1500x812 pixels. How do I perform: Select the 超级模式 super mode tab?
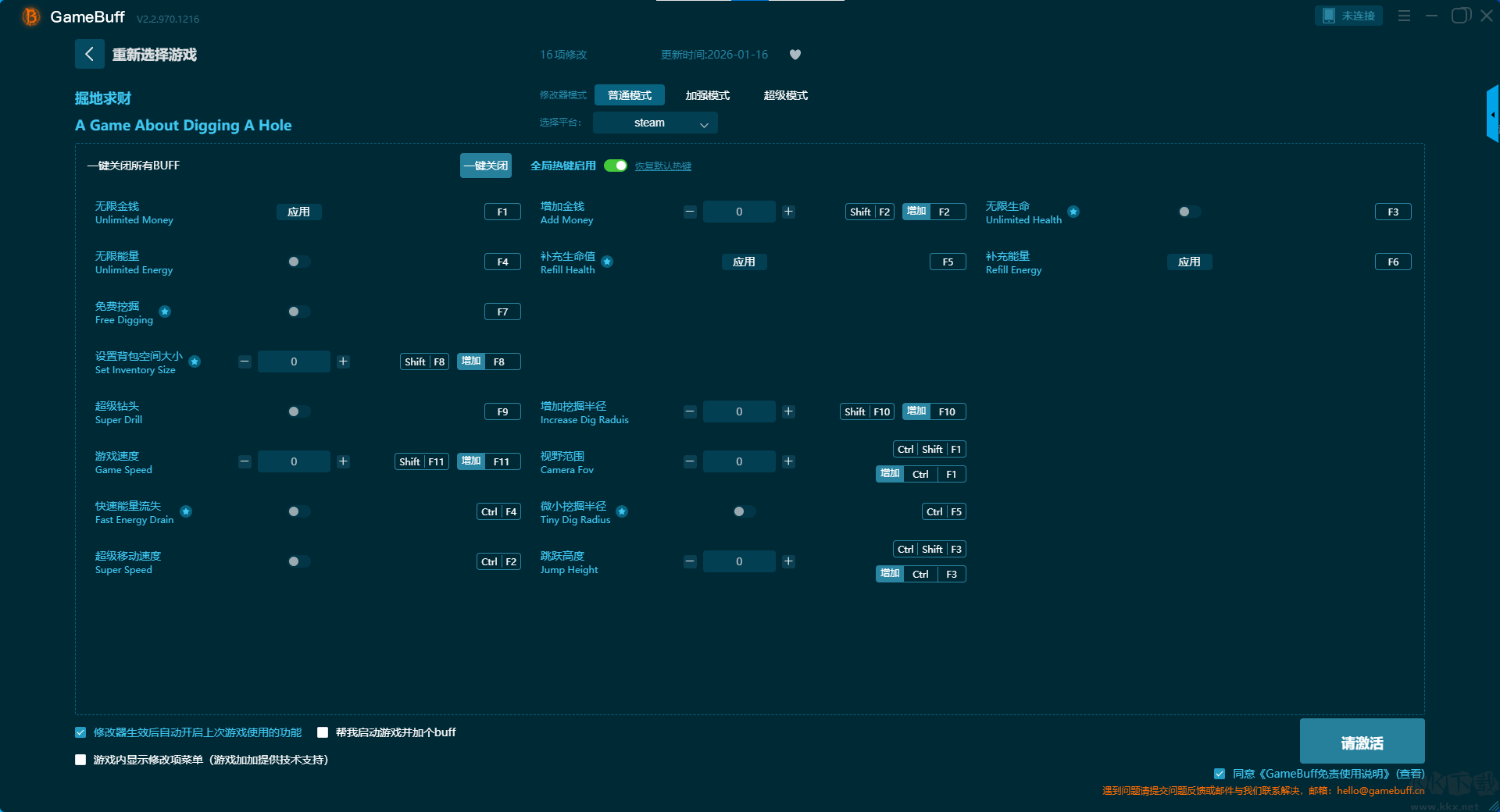click(785, 95)
